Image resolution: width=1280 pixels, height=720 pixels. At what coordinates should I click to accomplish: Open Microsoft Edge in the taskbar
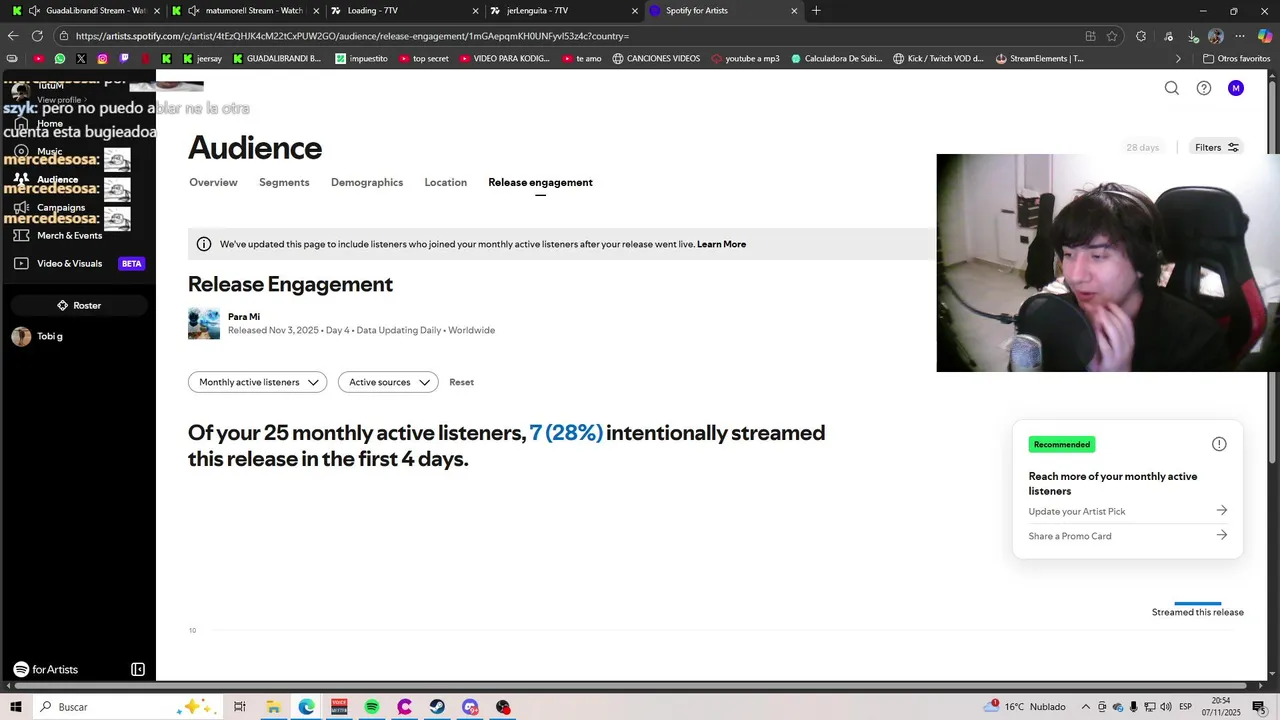pos(306,707)
